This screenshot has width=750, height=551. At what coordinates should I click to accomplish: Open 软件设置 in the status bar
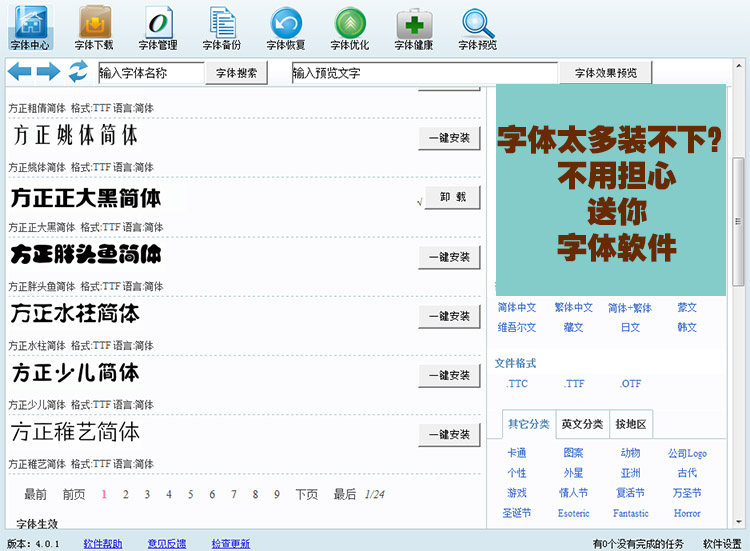722,544
